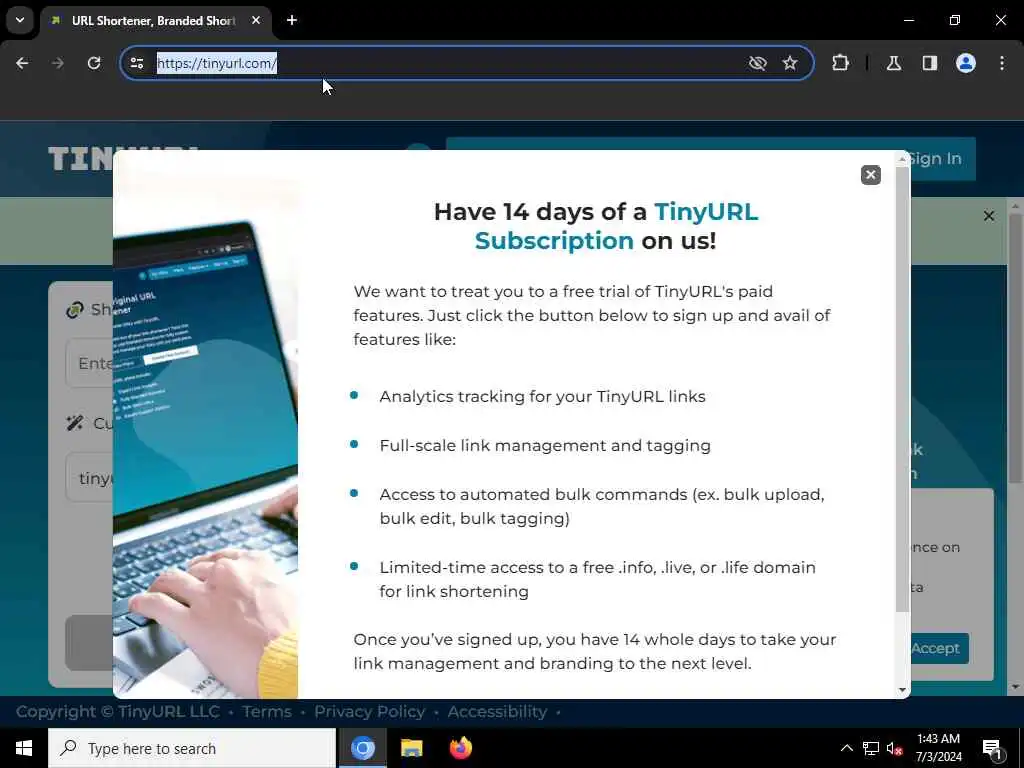Click the Sign In button

pyautogui.click(x=935, y=159)
